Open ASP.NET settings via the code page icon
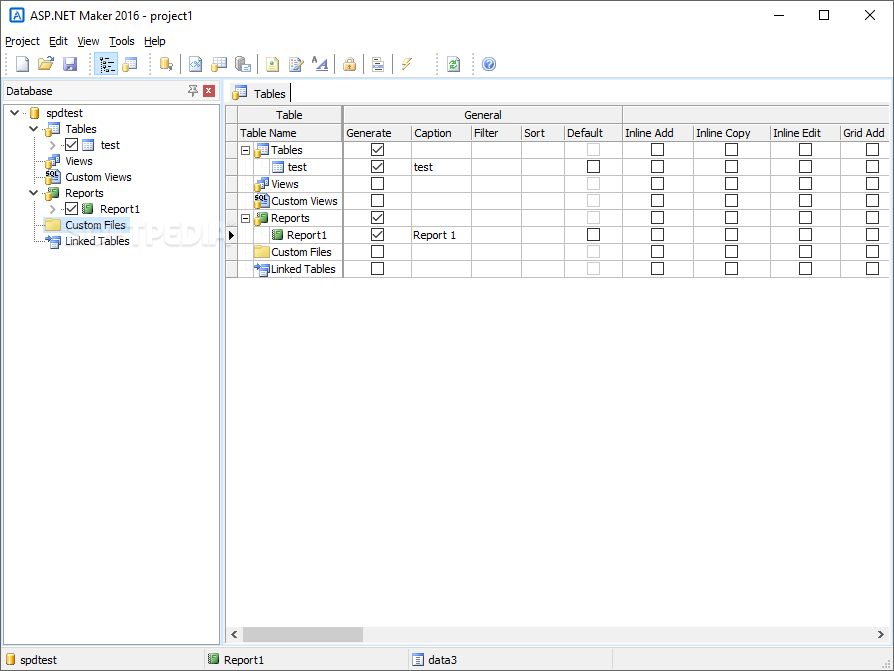The width and height of the screenshot is (894, 671). pyautogui.click(x=196, y=64)
